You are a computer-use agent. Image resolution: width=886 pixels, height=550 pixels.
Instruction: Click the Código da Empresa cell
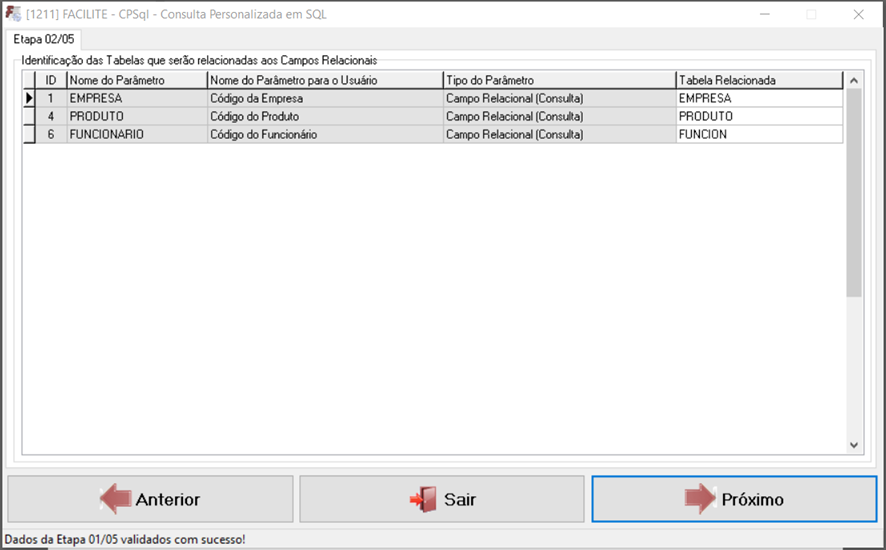tap(325, 98)
